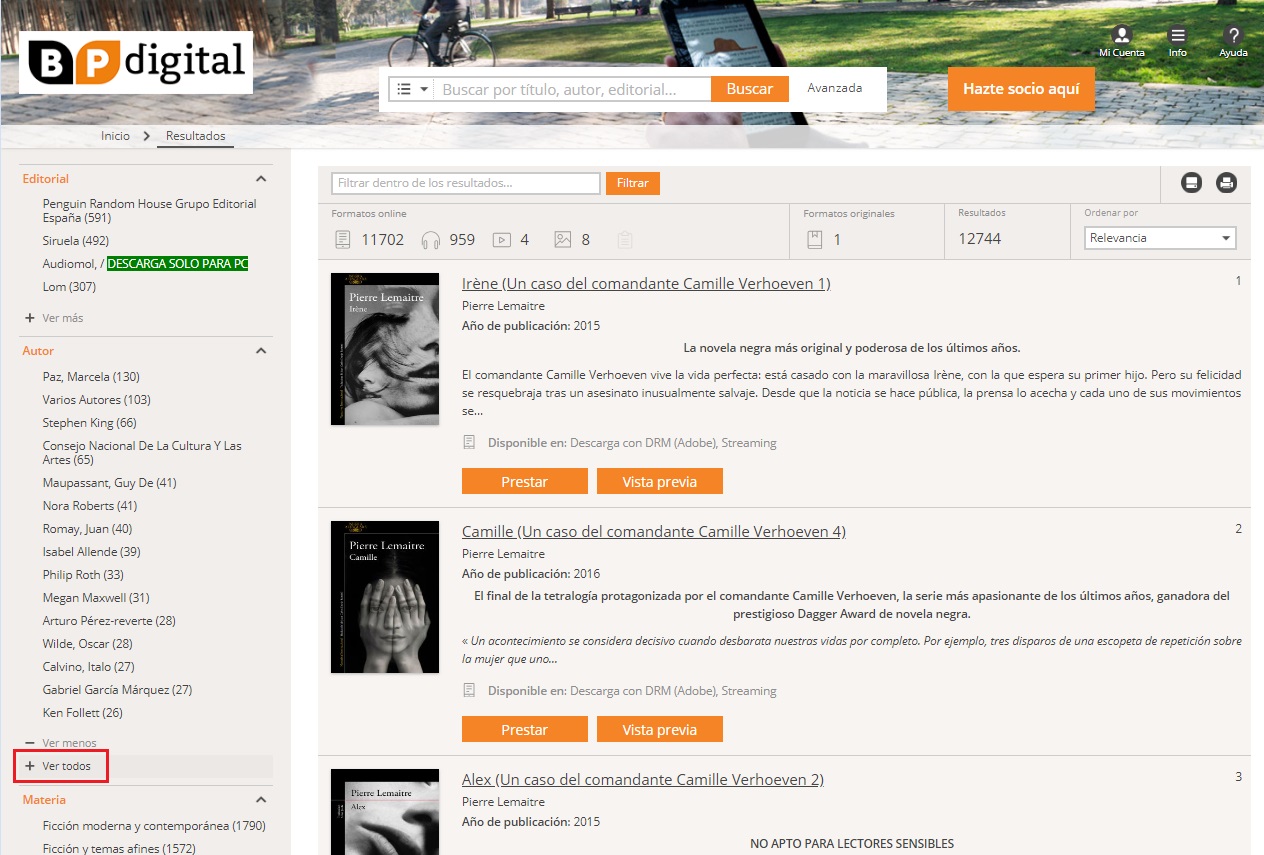Click the BP digital logo
The image size is (1264, 855).
click(x=136, y=62)
